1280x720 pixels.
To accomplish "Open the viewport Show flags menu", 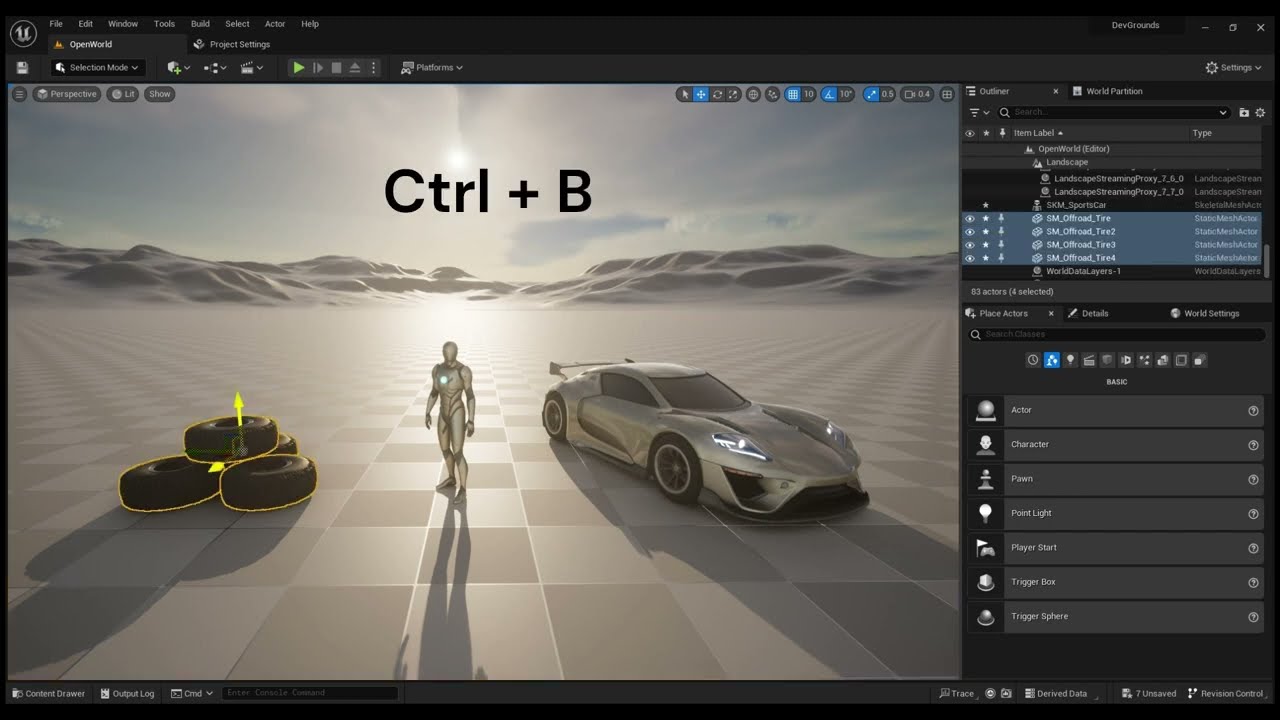I will click(x=160, y=94).
